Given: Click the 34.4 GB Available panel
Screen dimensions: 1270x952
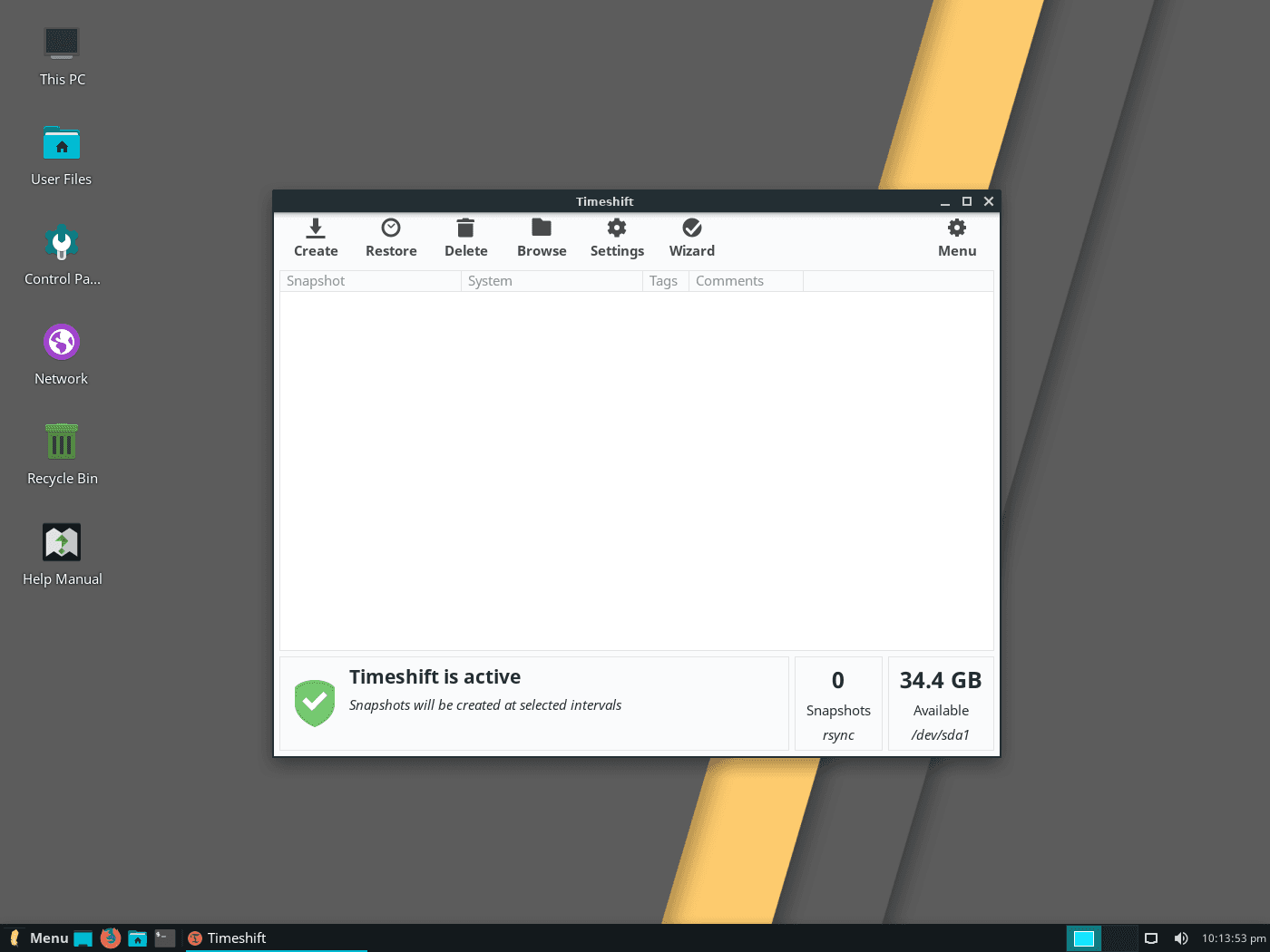Looking at the screenshot, I should coord(940,704).
